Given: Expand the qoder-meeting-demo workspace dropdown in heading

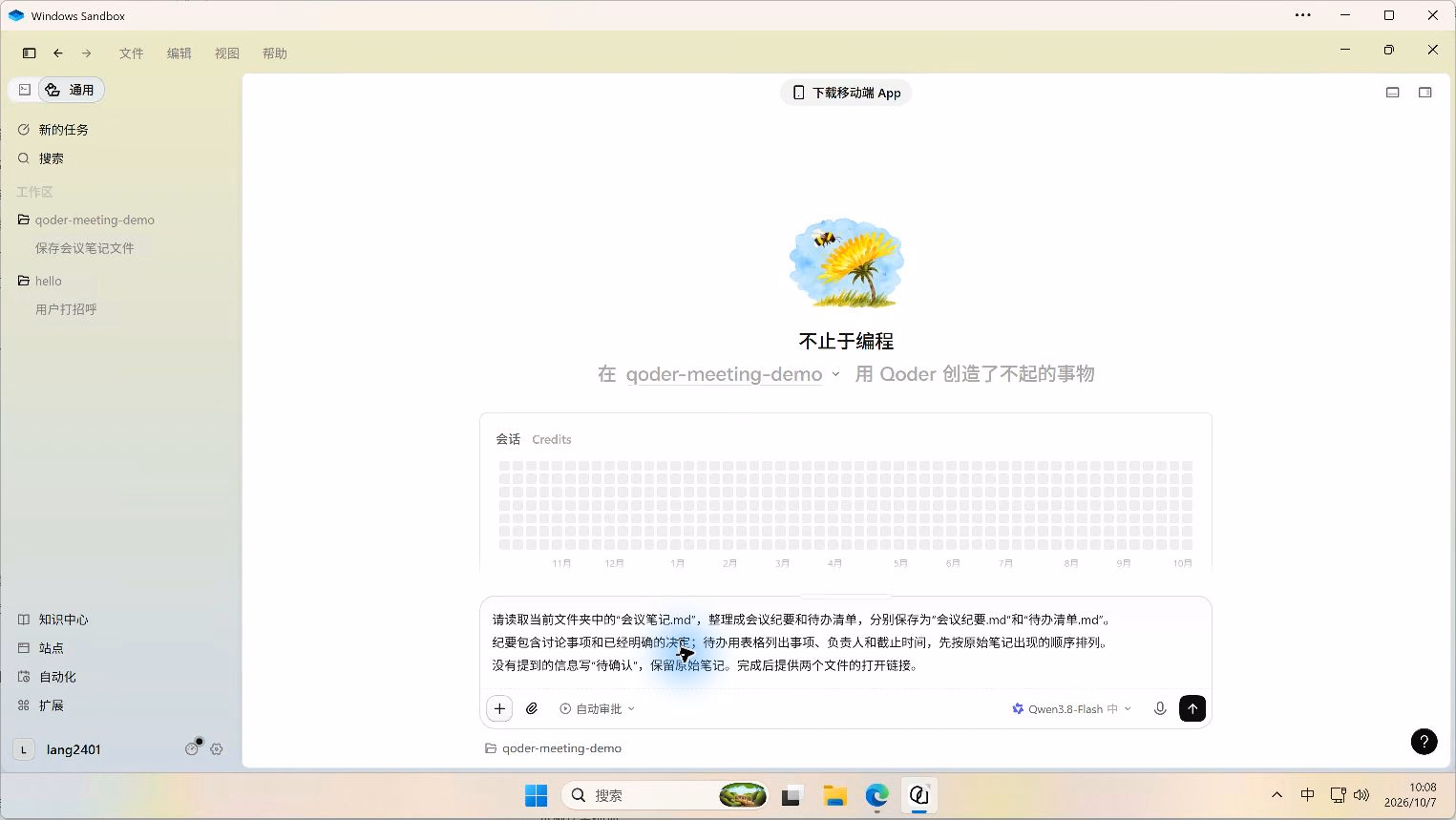Looking at the screenshot, I should (x=732, y=374).
